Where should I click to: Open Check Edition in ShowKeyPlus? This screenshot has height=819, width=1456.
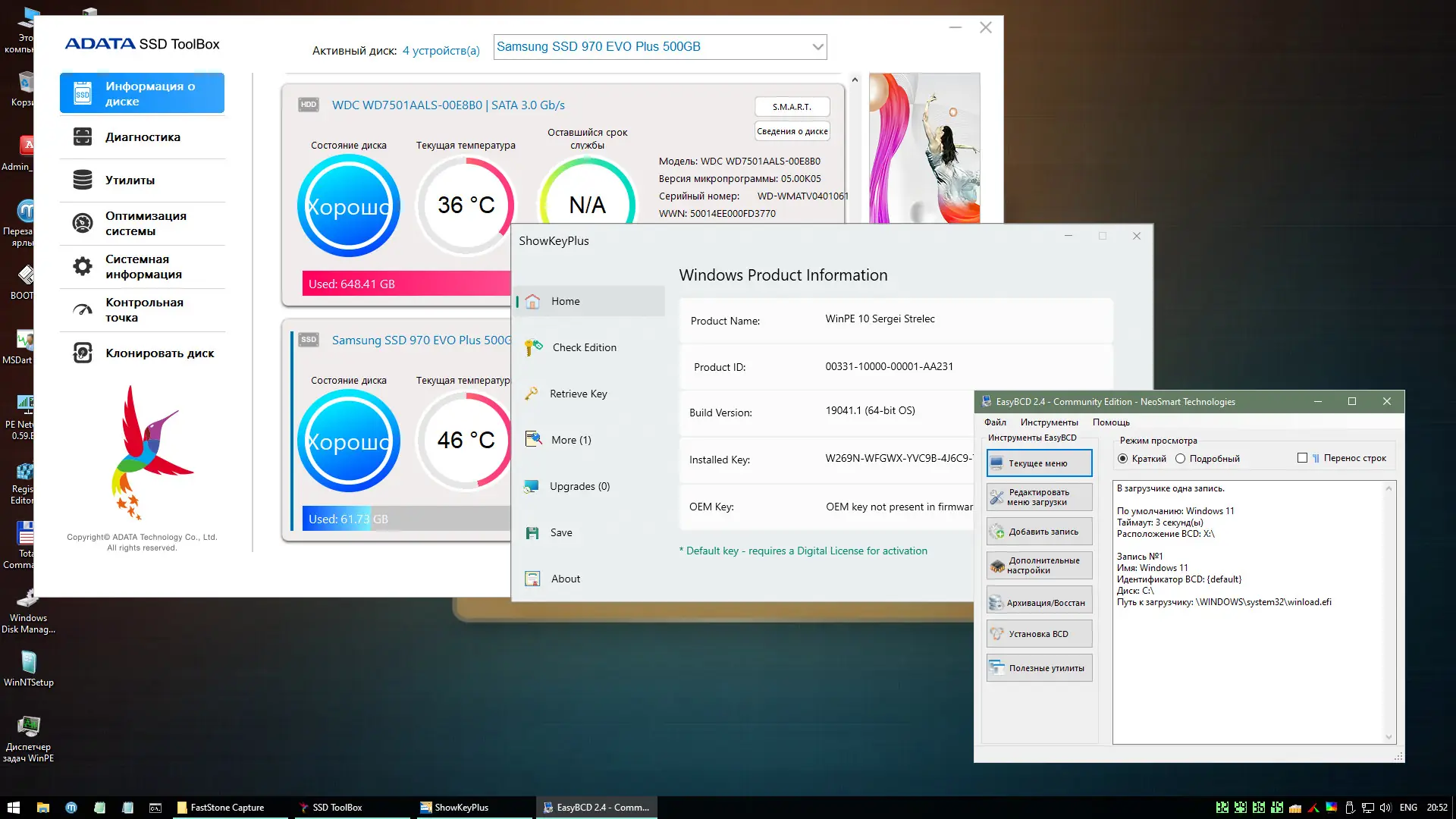pyautogui.click(x=584, y=347)
